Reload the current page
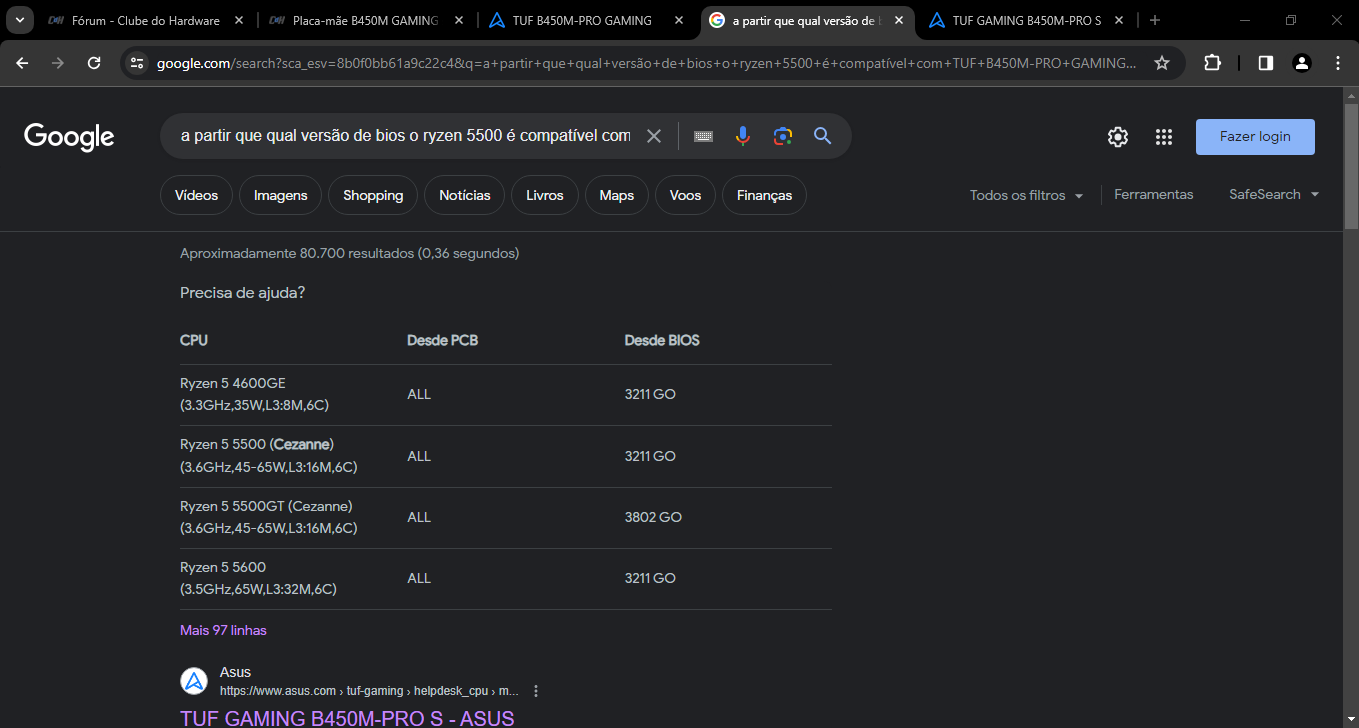This screenshot has width=1359, height=728. pos(94,63)
